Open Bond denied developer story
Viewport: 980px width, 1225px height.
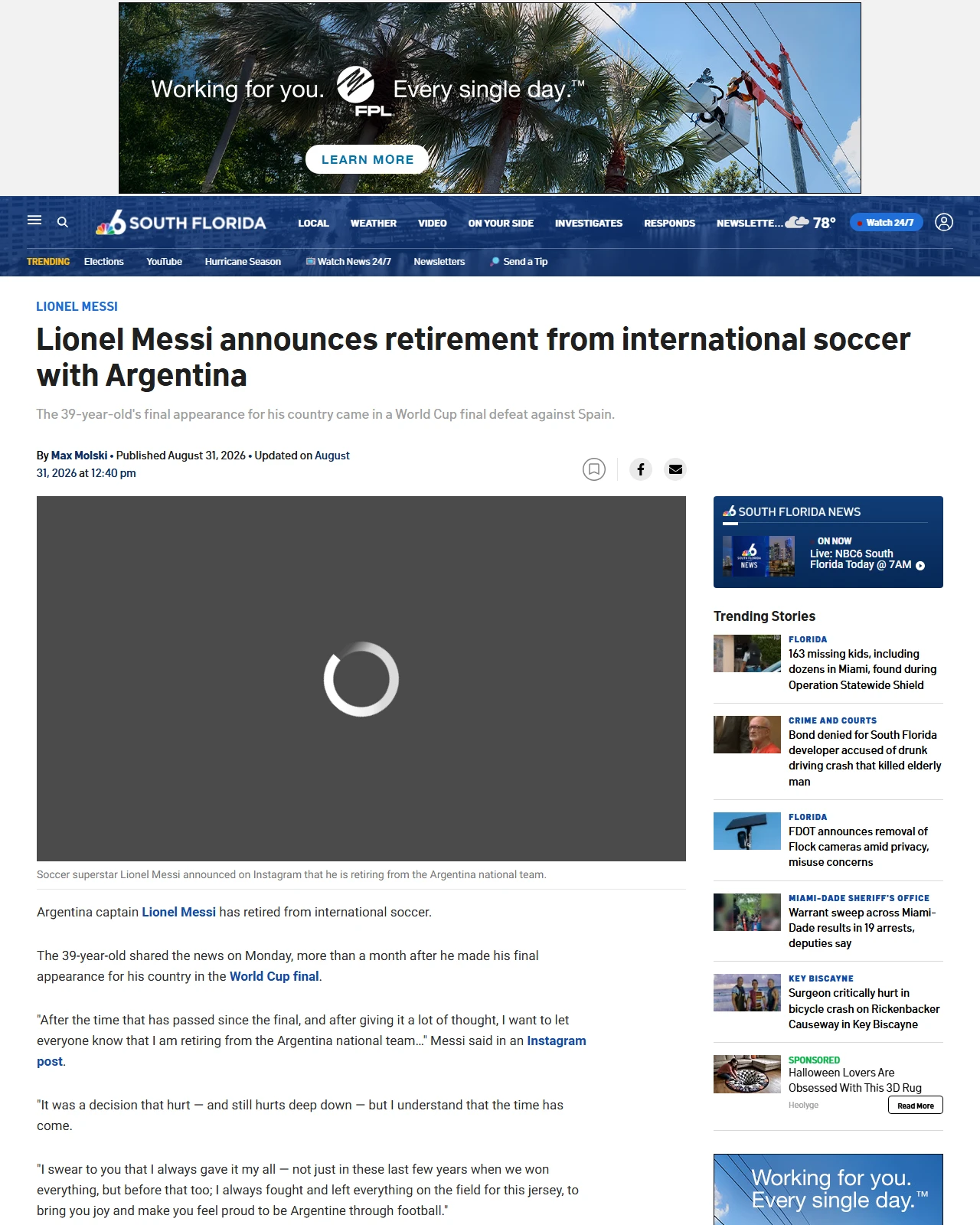click(865, 758)
